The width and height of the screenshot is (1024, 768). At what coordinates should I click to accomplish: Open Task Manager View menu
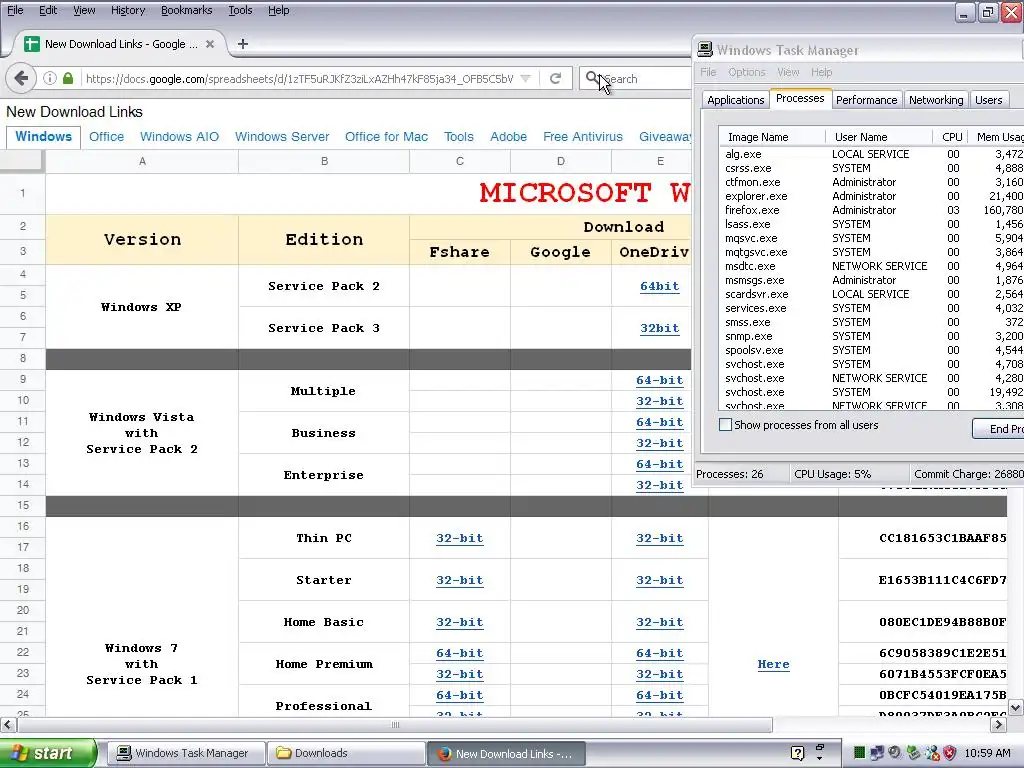pyautogui.click(x=788, y=72)
